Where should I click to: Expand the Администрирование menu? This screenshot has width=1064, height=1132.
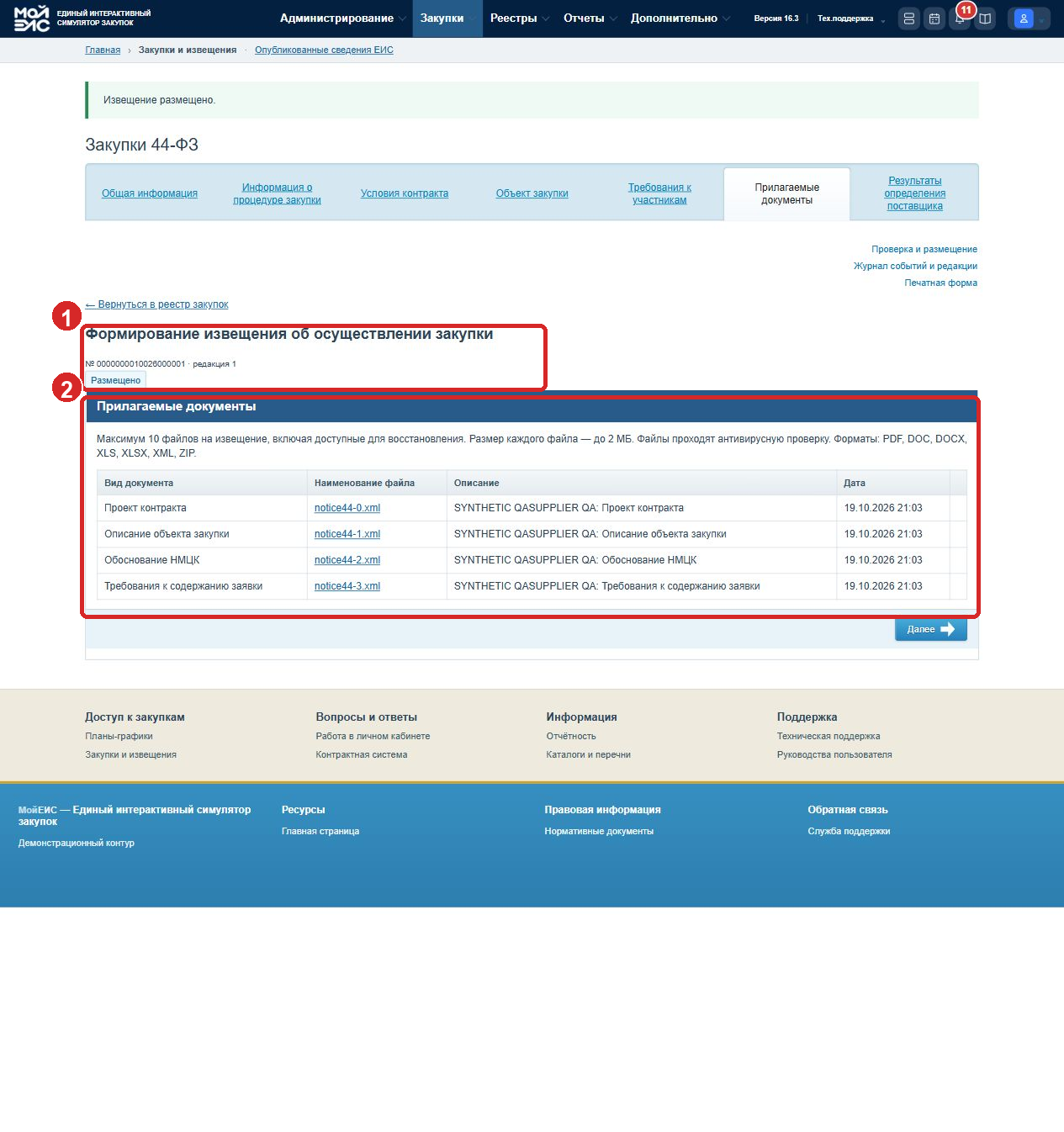[x=342, y=19]
